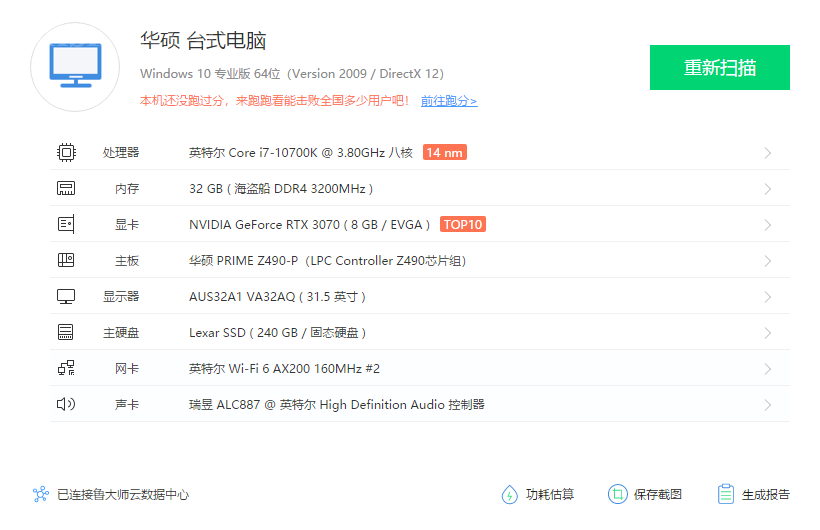Click the AUS32A1 VA32AQ display text
Viewport: 820px width, 530px height.
[x=277, y=297]
